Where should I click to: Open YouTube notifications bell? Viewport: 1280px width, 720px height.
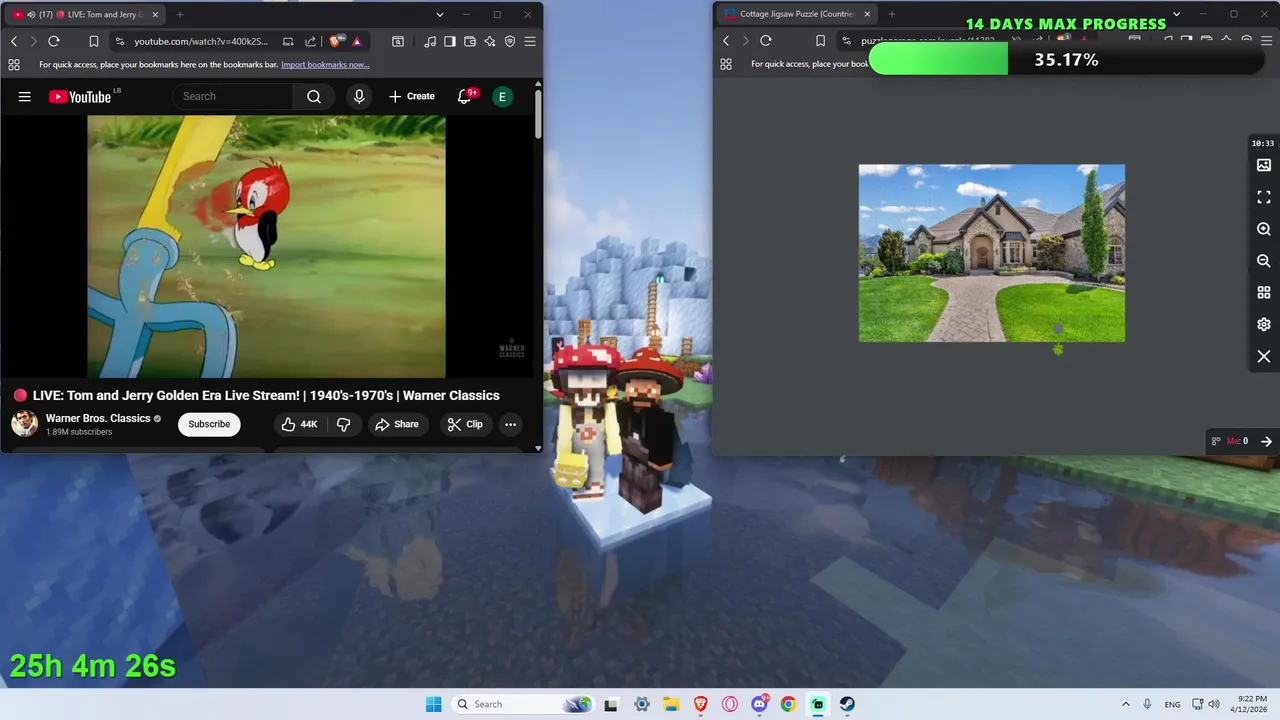[x=465, y=96]
